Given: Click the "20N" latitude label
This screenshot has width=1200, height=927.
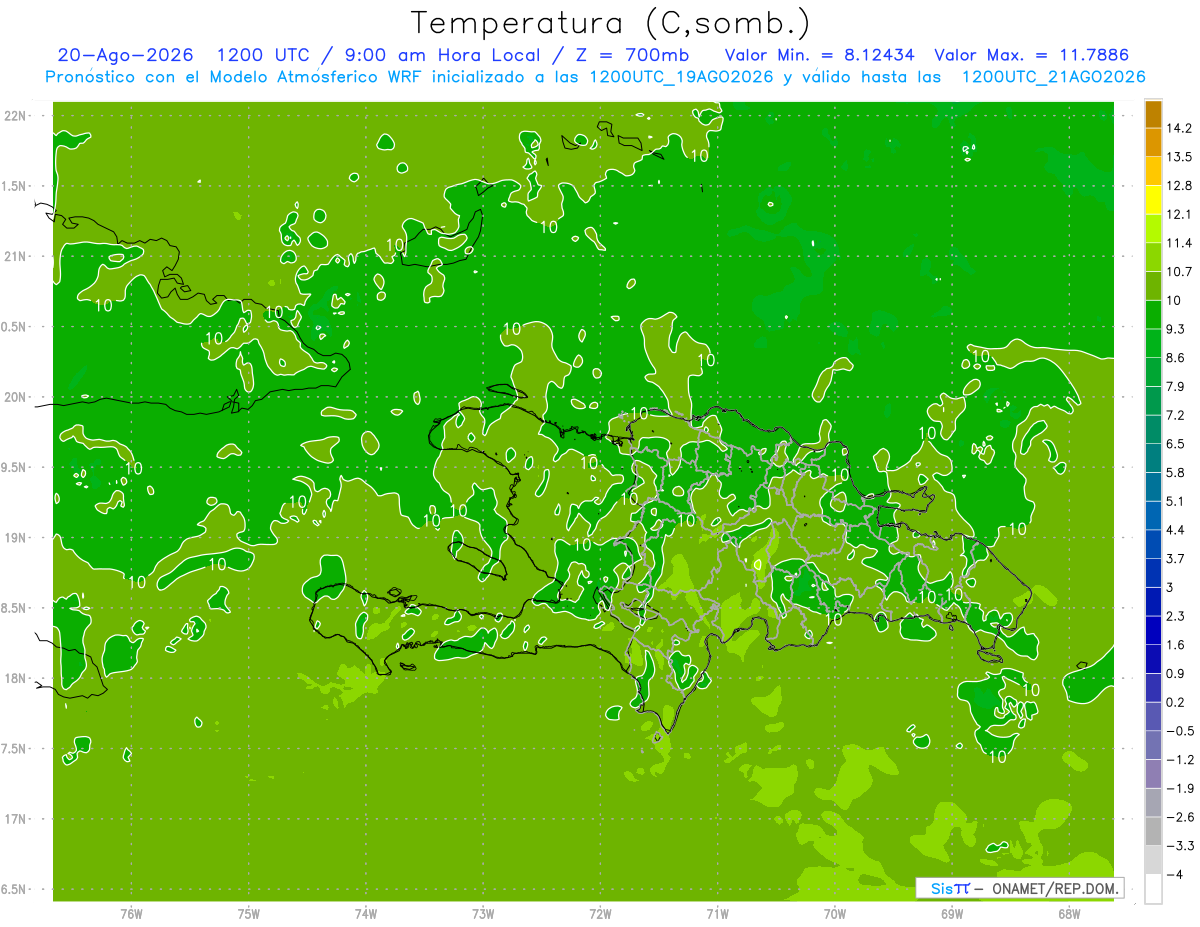Looking at the screenshot, I should pos(17,397).
